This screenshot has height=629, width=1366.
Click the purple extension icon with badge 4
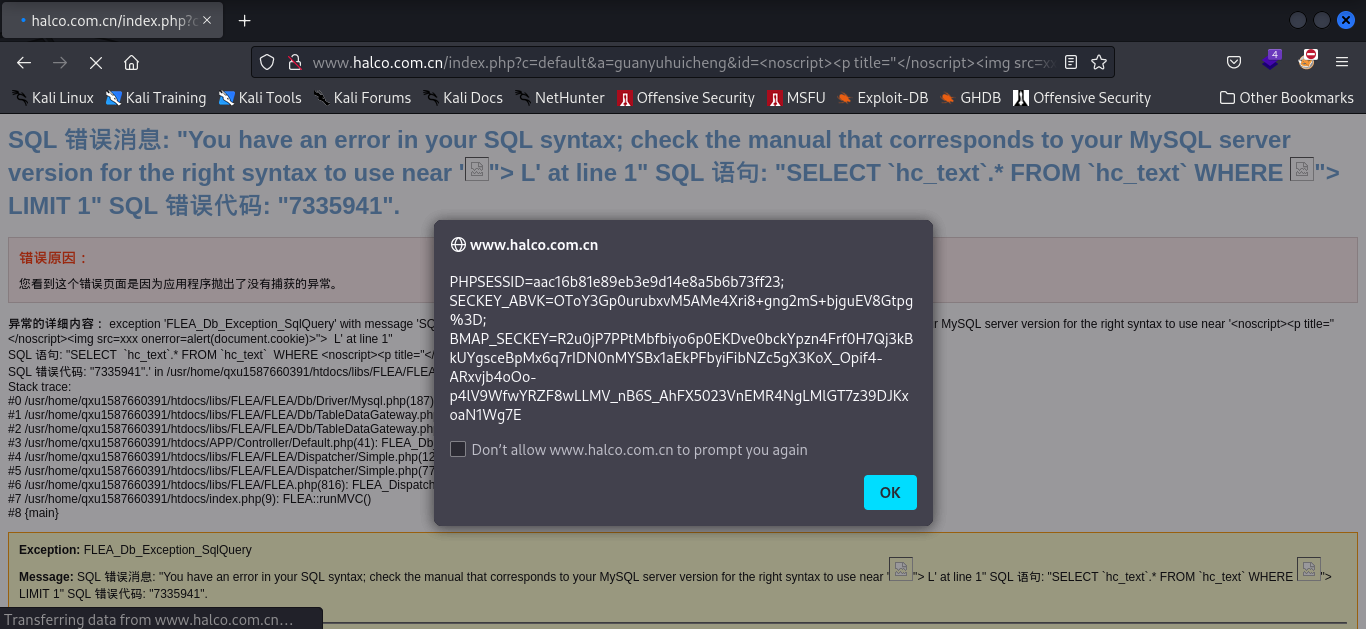coord(1270,61)
